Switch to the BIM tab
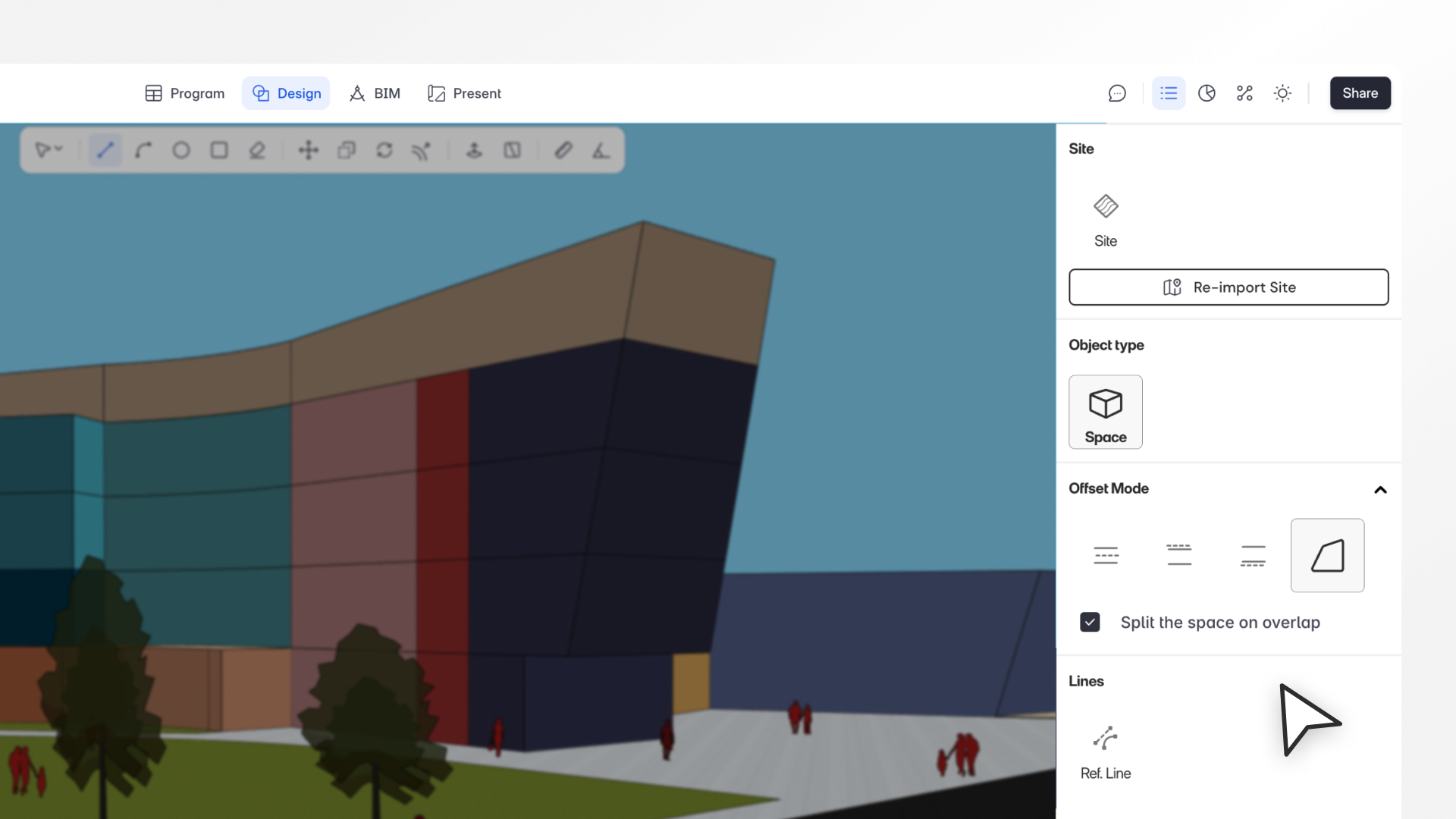1456x819 pixels. click(x=375, y=93)
